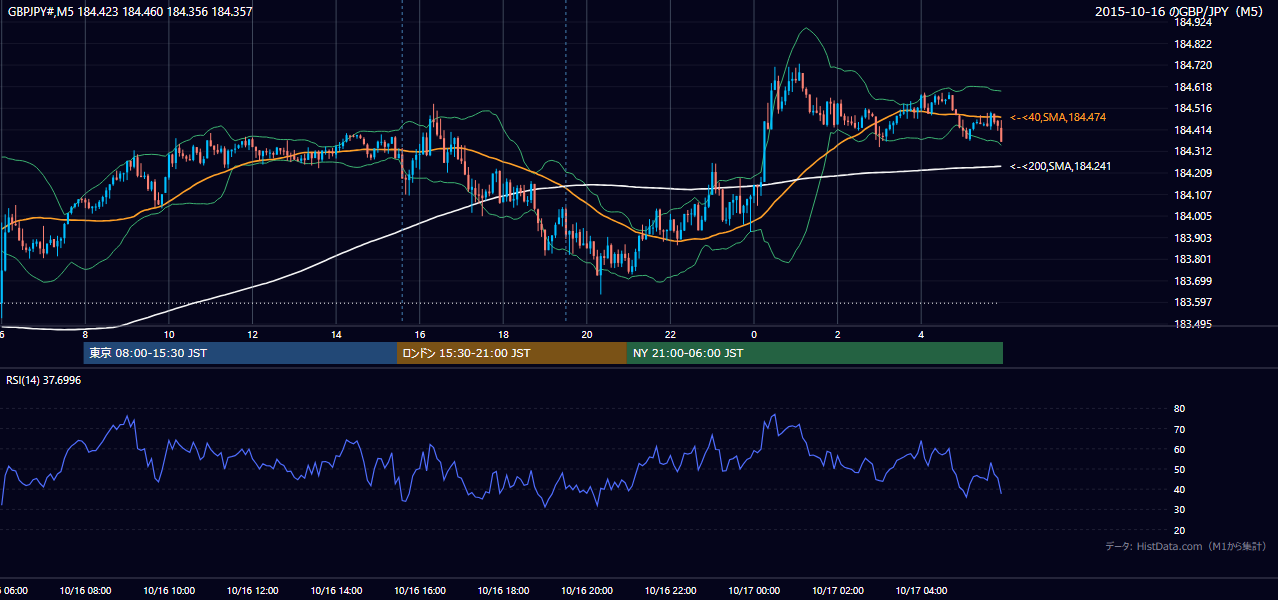Click the 184.005 price axis label
This screenshot has width=1278, height=600.
(x=1193, y=216)
